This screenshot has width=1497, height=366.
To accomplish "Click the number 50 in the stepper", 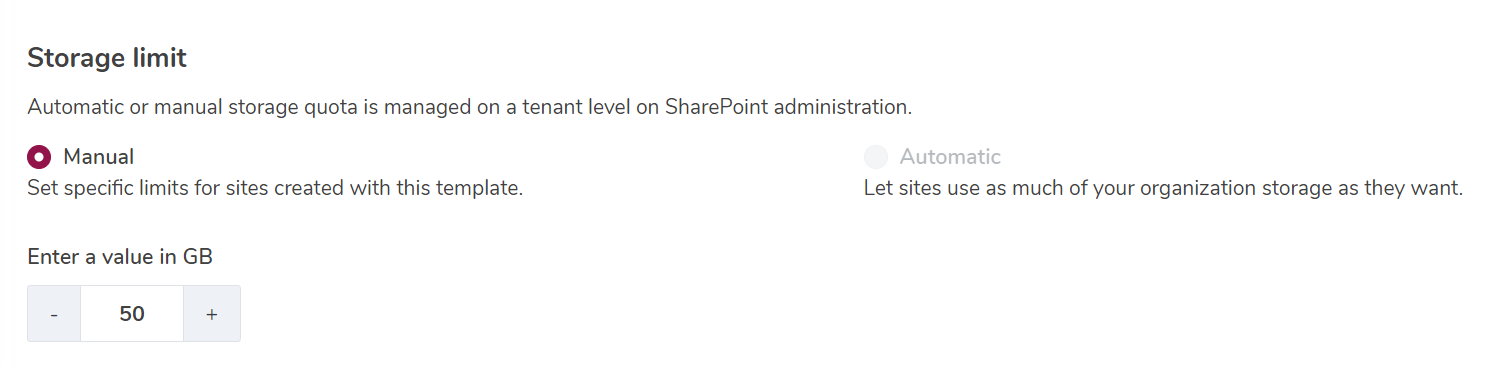I will (132, 314).
